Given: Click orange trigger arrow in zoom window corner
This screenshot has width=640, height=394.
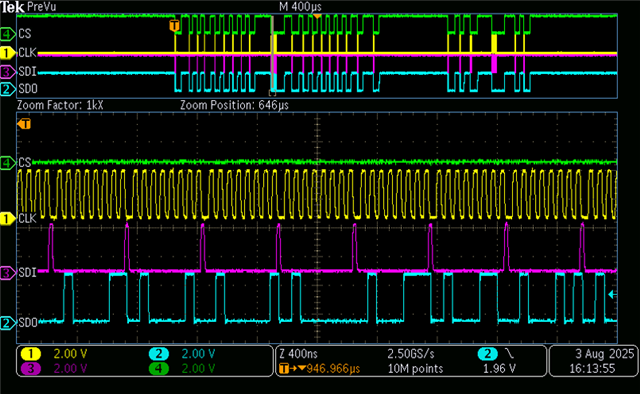Looking at the screenshot, I should tap(24, 124).
